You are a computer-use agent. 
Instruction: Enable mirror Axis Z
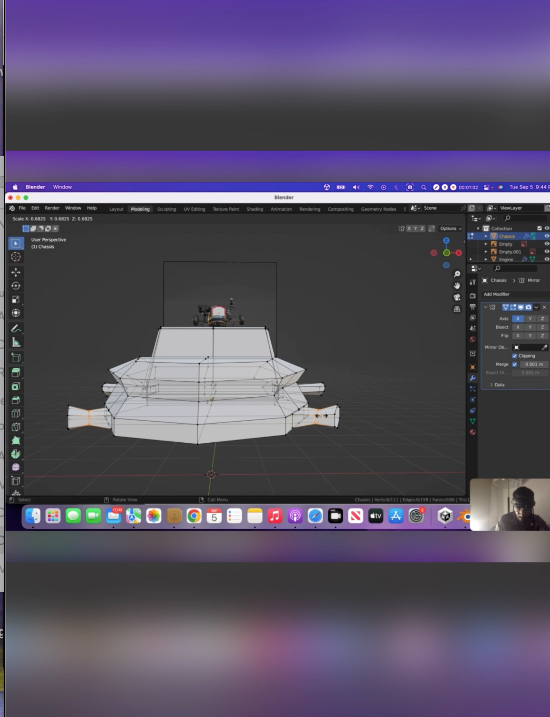coord(542,318)
